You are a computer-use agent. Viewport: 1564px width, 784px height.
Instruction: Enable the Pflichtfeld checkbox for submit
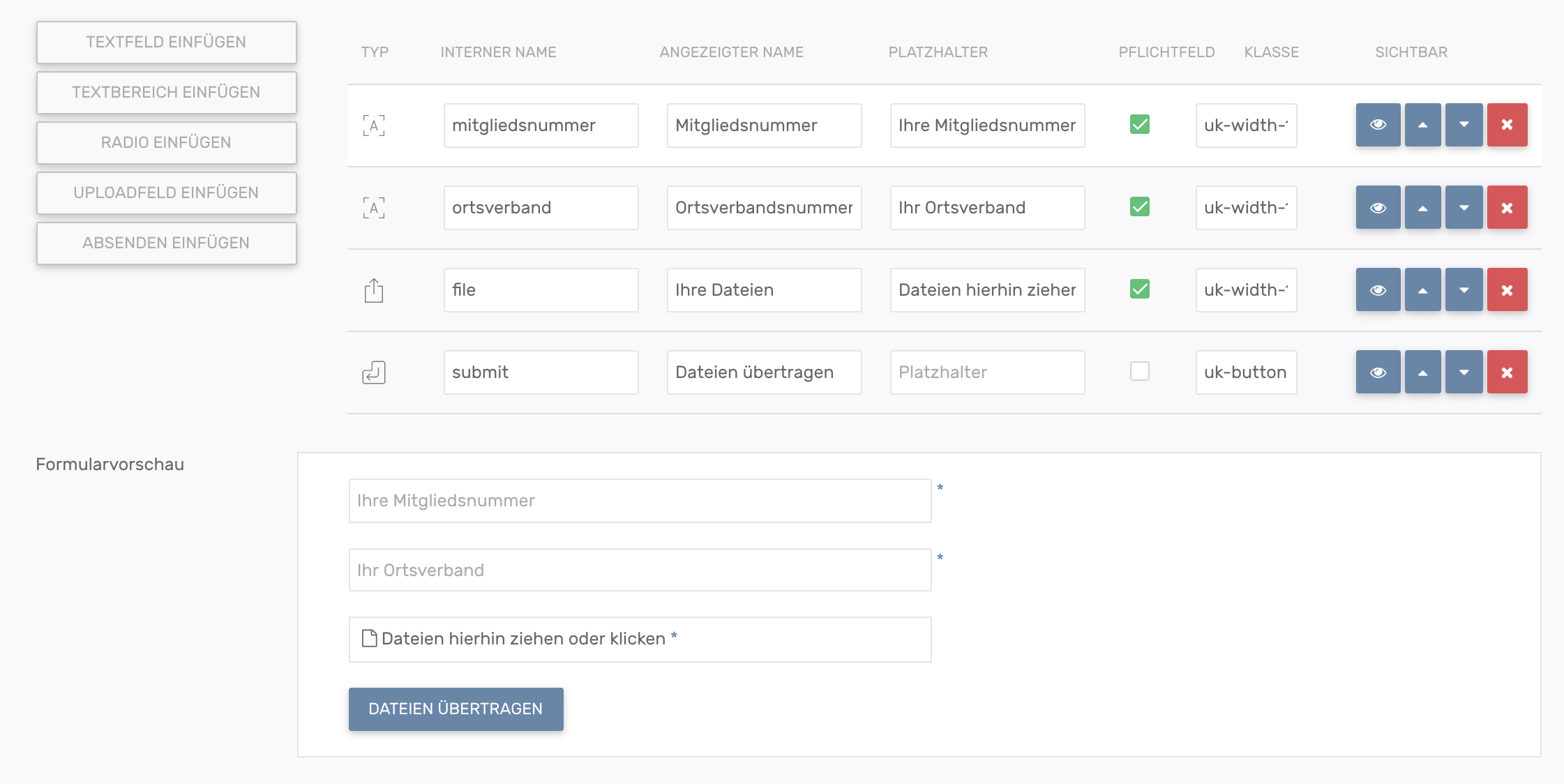point(1139,371)
